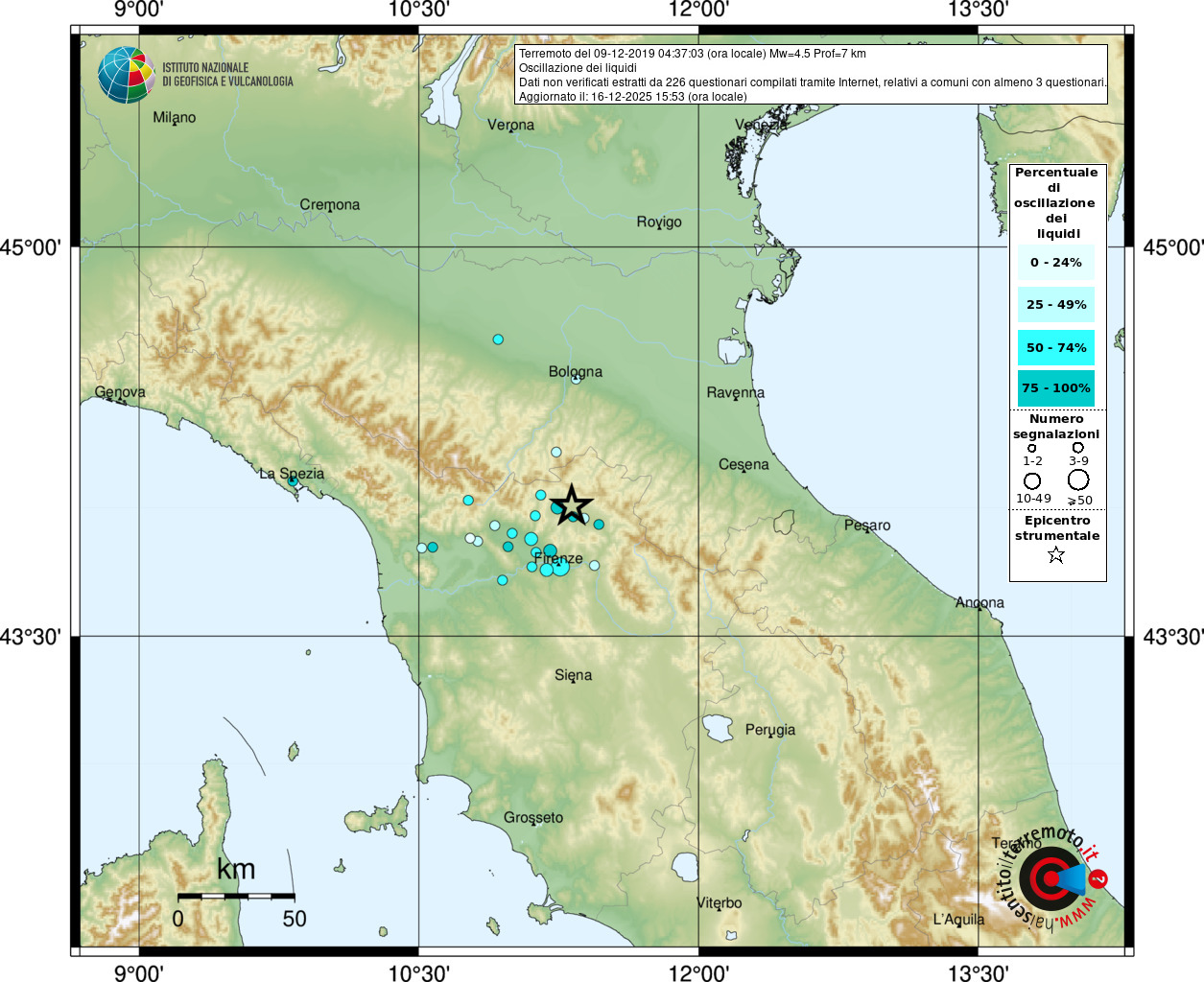Screen dimensions: 1204x982
Task: Click the Ravenna city label
Action: tap(736, 392)
